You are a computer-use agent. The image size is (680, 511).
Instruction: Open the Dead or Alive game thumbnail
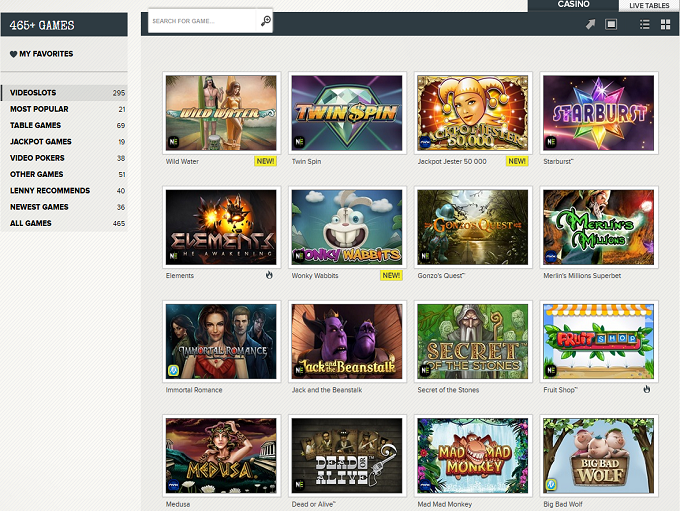347,455
